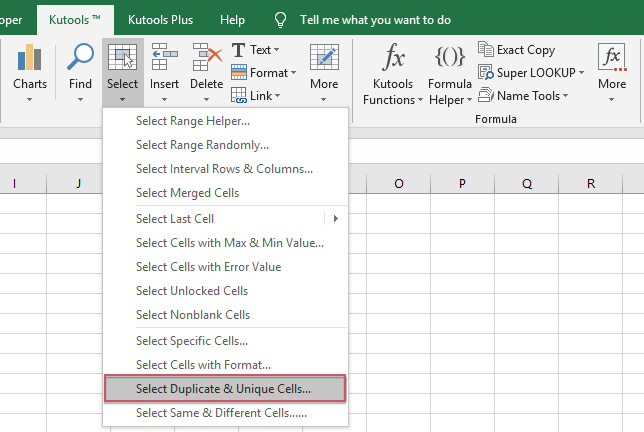The height and width of the screenshot is (432, 644).
Task: Choose Select Range Helper menu item
Action: 193,121
